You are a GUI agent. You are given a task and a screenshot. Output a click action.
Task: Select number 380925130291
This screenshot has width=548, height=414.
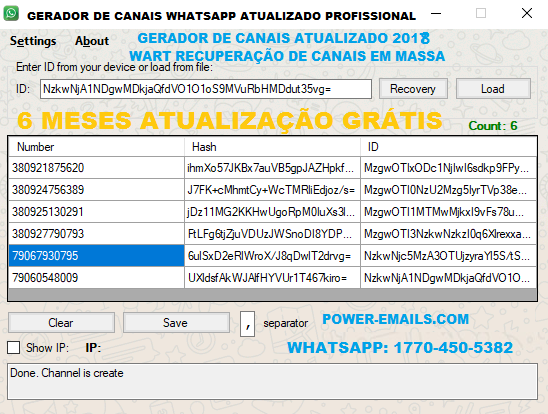tap(96, 212)
